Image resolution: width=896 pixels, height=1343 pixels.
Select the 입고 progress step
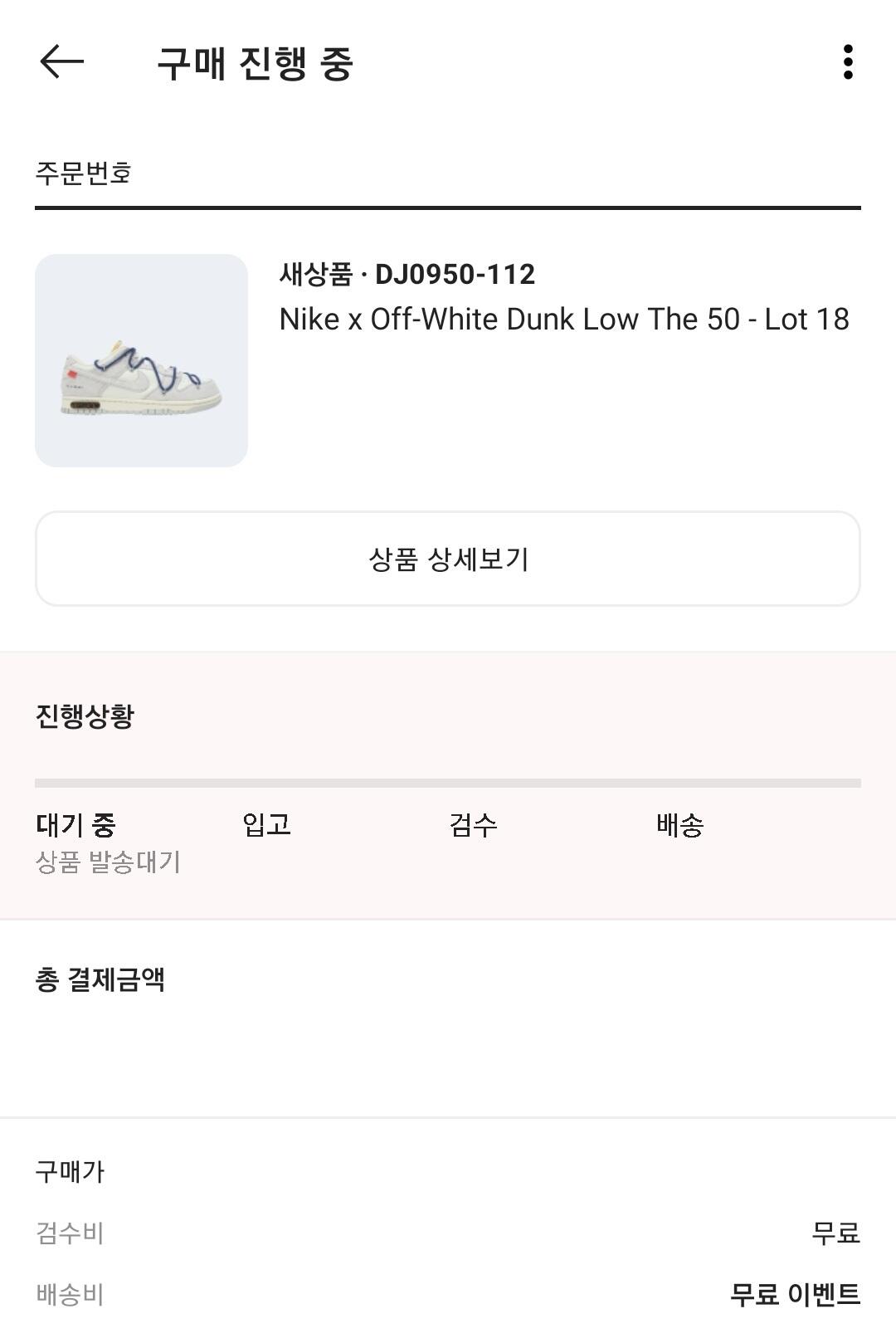pos(266,824)
